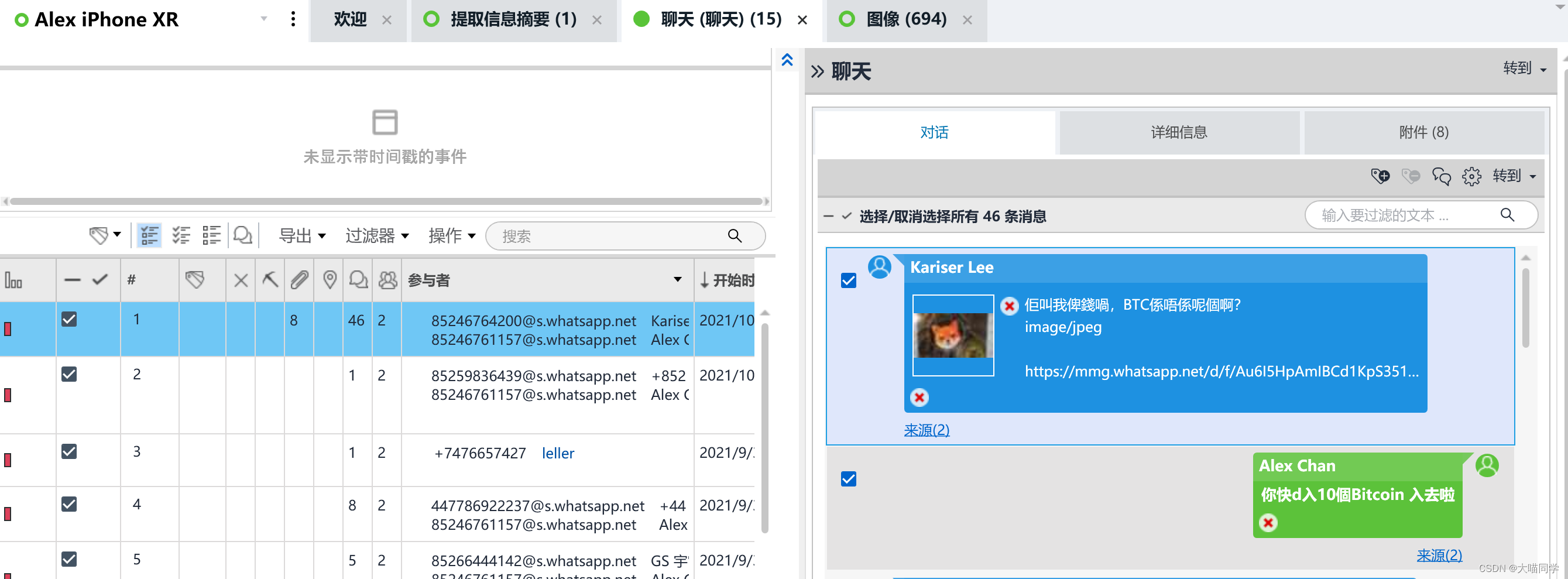Open the 过滤器 filter dropdown
Viewport: 1568px width, 579px height.
[x=377, y=235]
